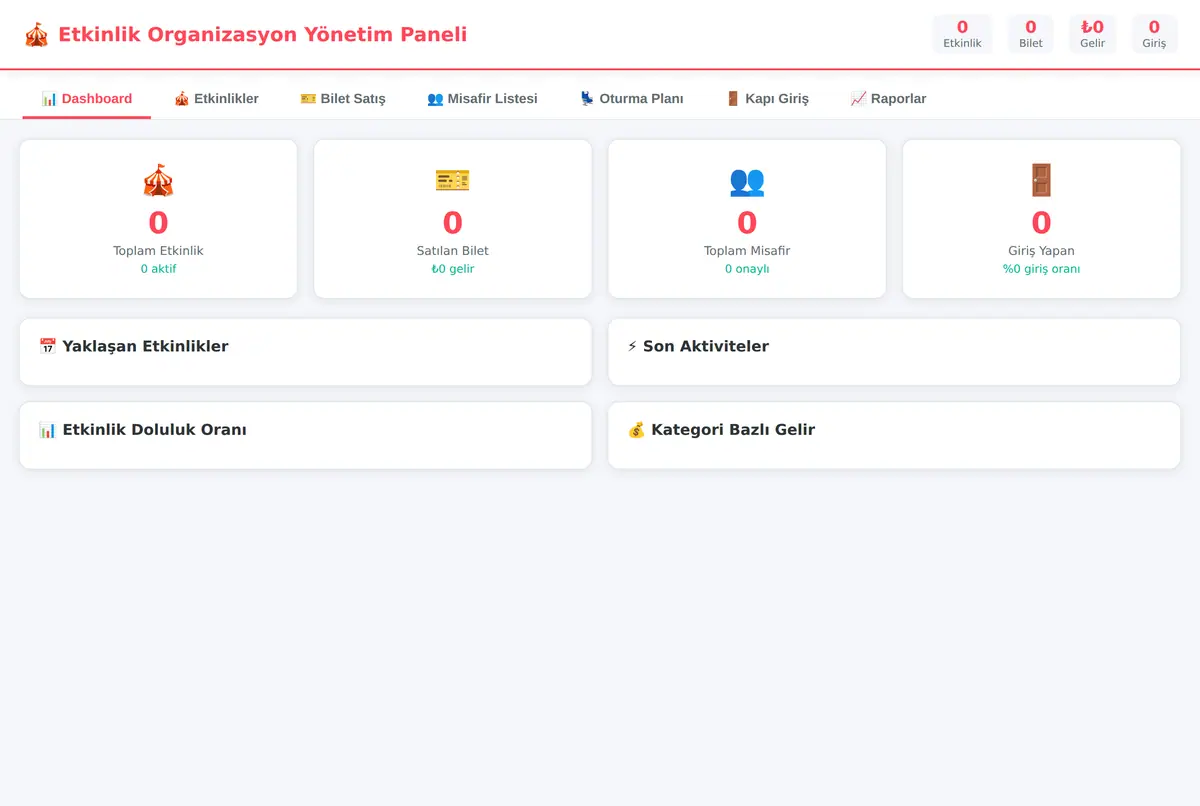This screenshot has width=1200, height=806.
Task: Click the '0 onaylı' text
Action: click(x=747, y=269)
